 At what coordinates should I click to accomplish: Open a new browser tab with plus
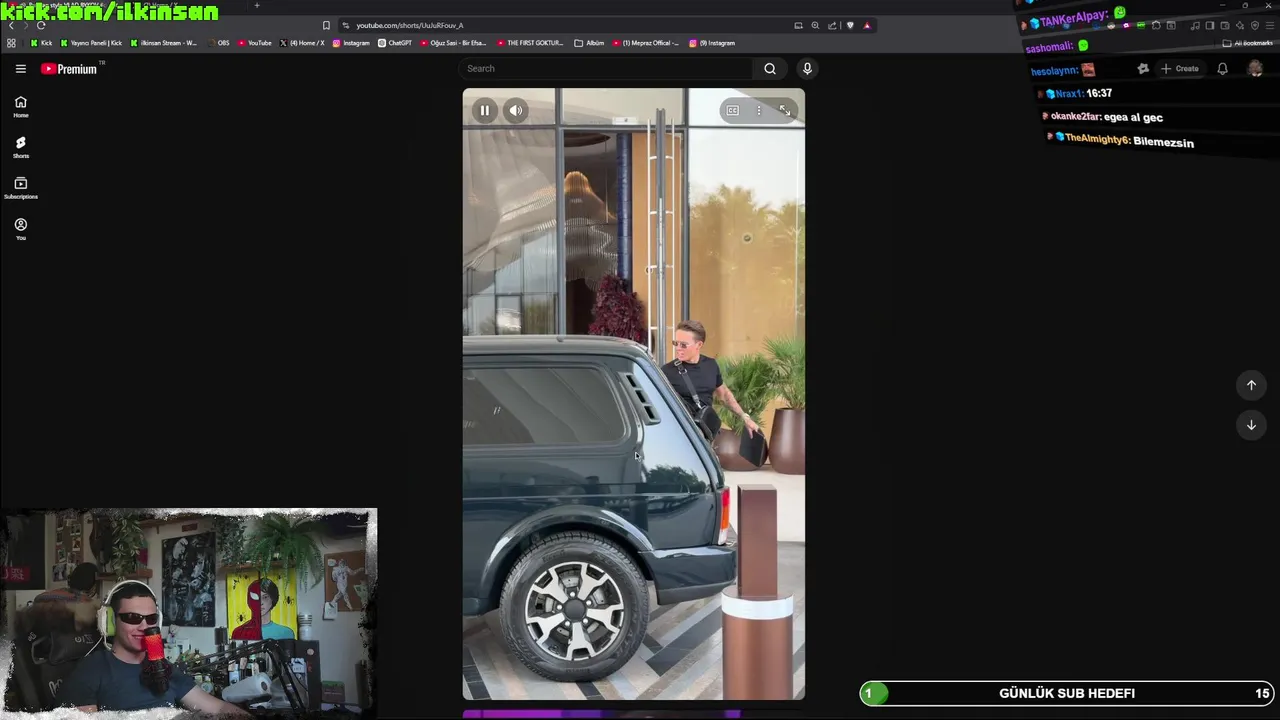coord(257,6)
